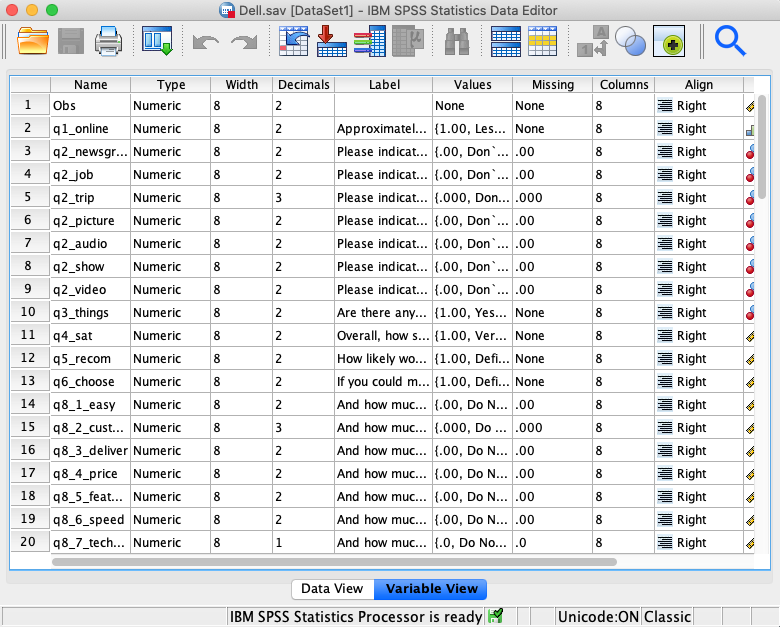Click the Obs variable name cell
Viewport: 780px width, 627px height.
(x=91, y=105)
